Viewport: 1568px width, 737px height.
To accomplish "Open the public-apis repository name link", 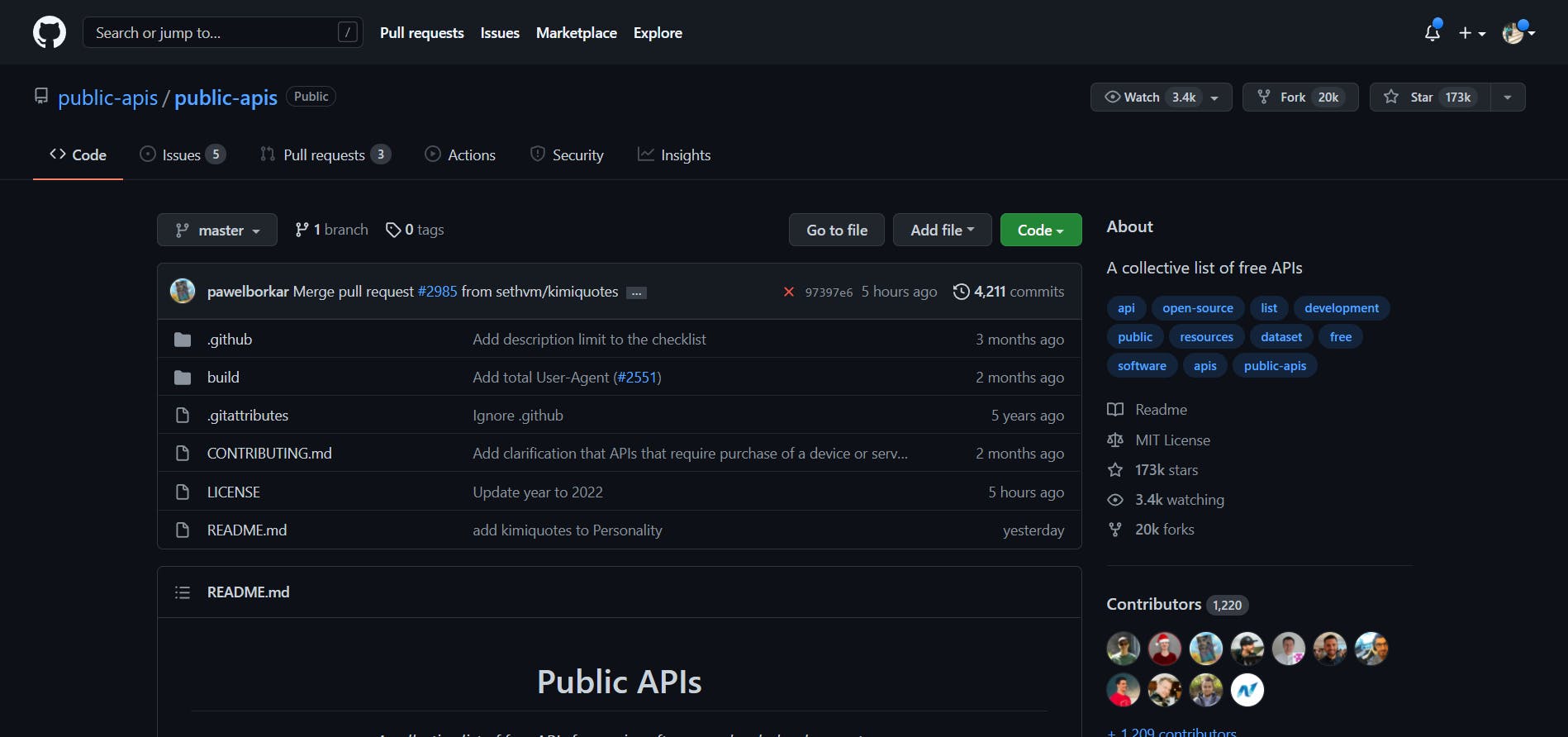I will 226,97.
